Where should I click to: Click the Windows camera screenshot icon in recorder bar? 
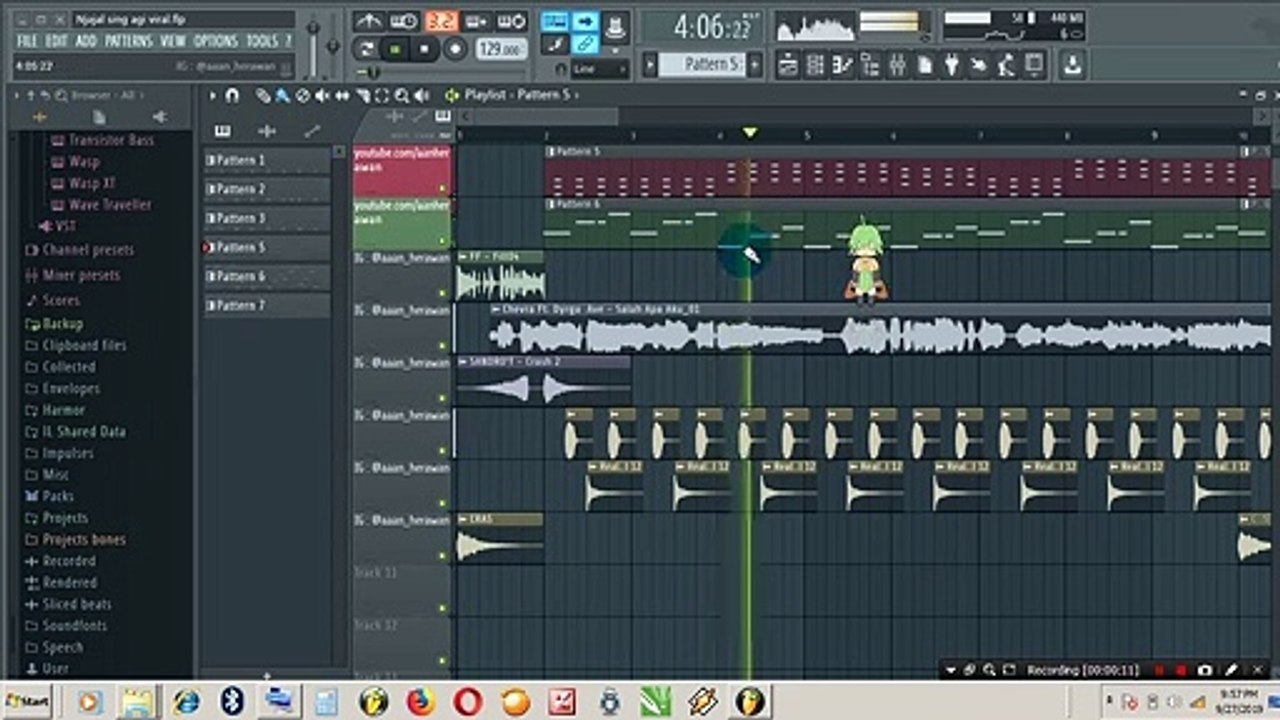coord(1205,670)
